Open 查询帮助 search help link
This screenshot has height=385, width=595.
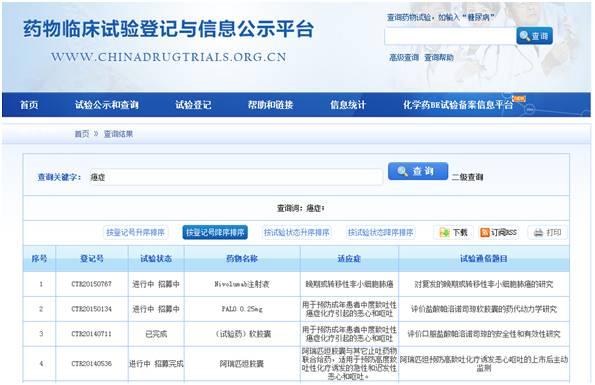[x=439, y=57]
